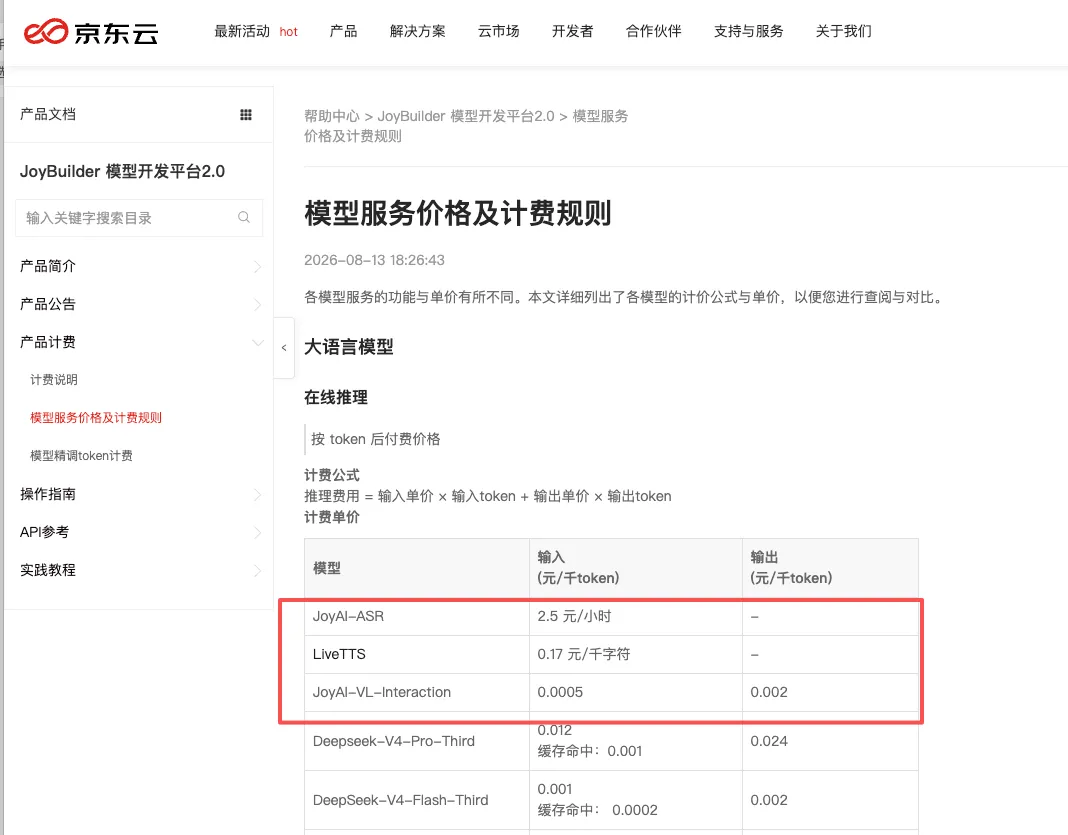This screenshot has width=1068, height=835.
Task: Click the 在线推理 subheading
Action: [336, 397]
